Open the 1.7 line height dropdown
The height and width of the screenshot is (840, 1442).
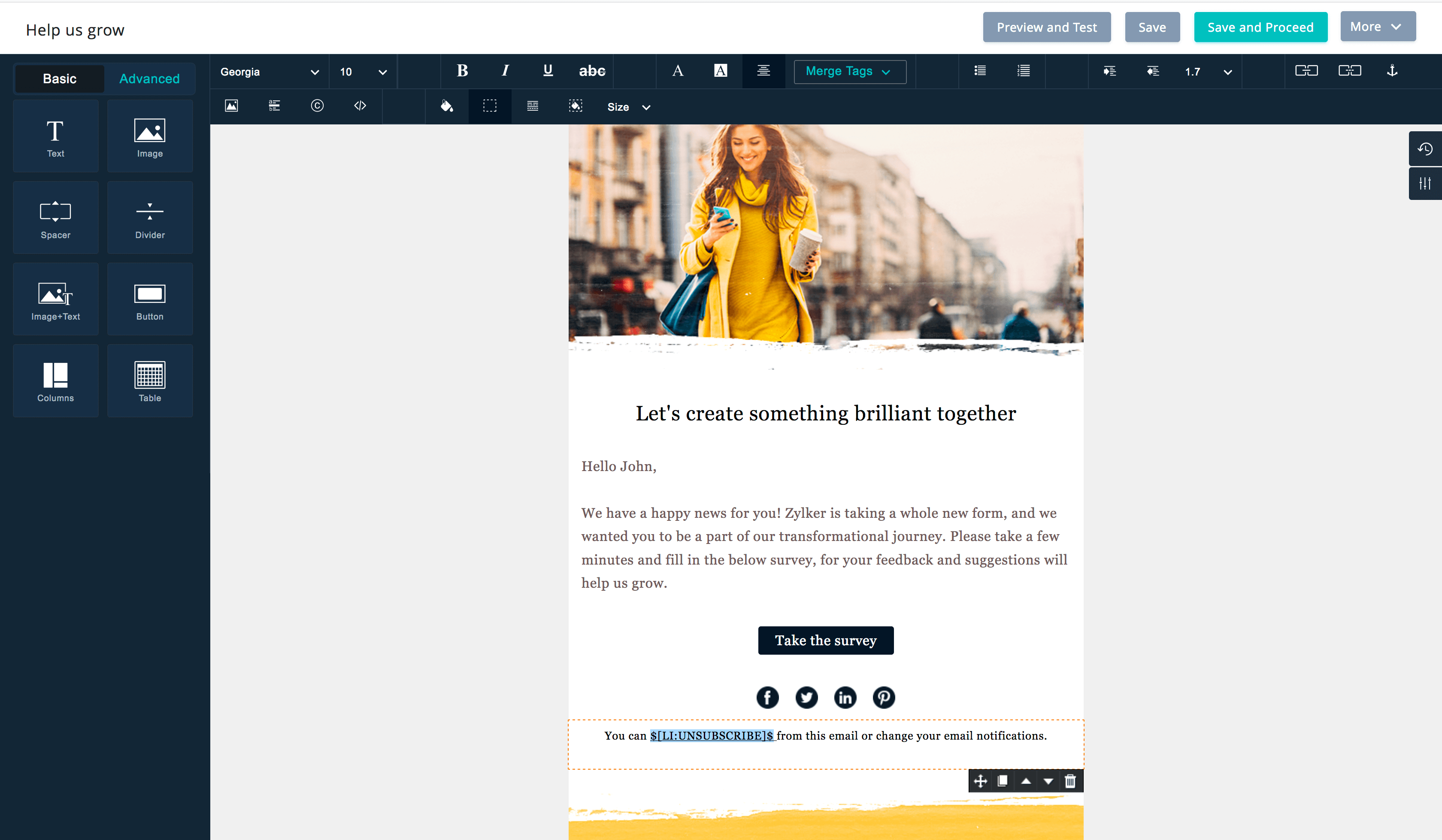coord(1208,72)
